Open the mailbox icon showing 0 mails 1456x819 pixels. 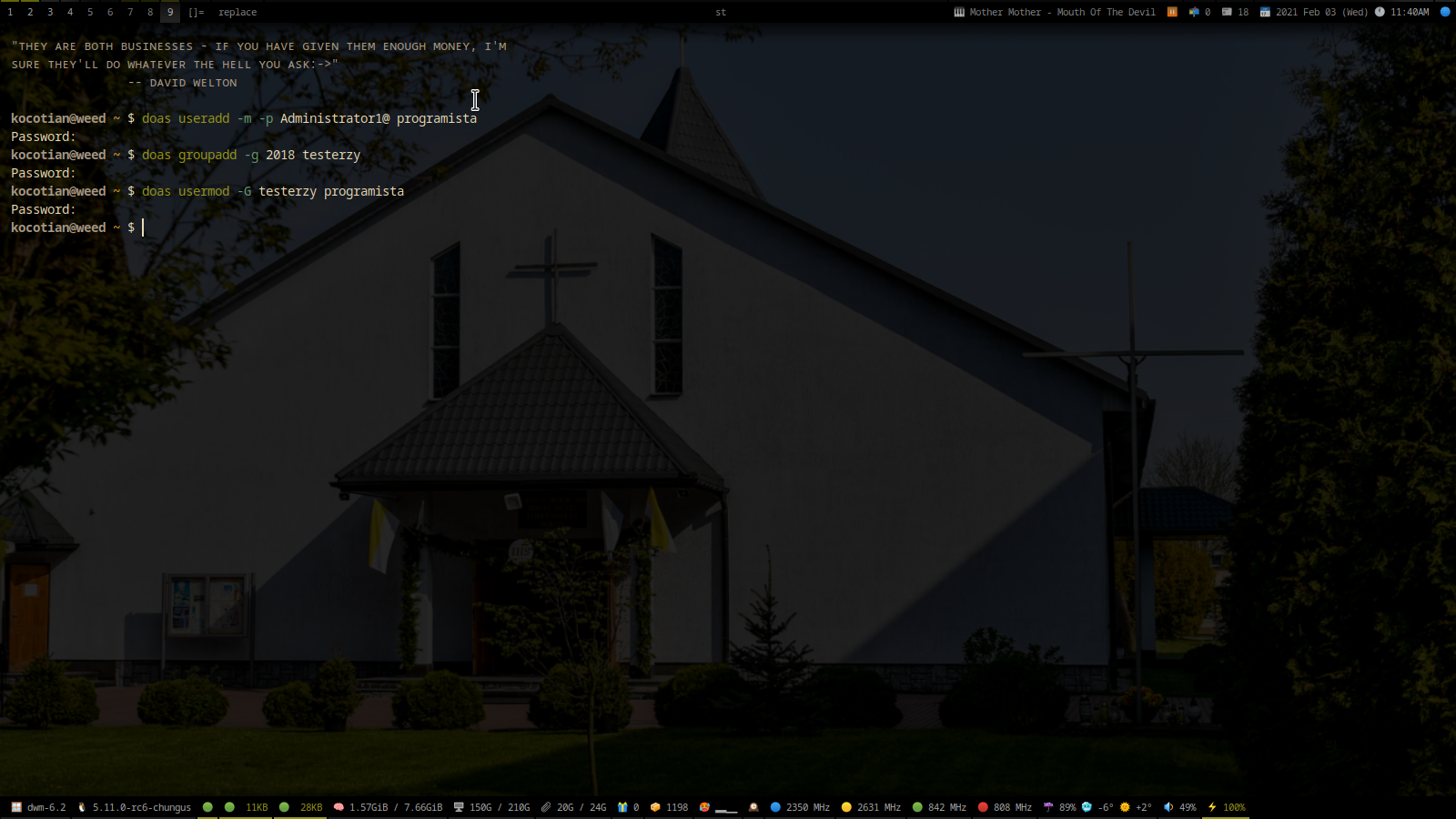[x=1194, y=12]
